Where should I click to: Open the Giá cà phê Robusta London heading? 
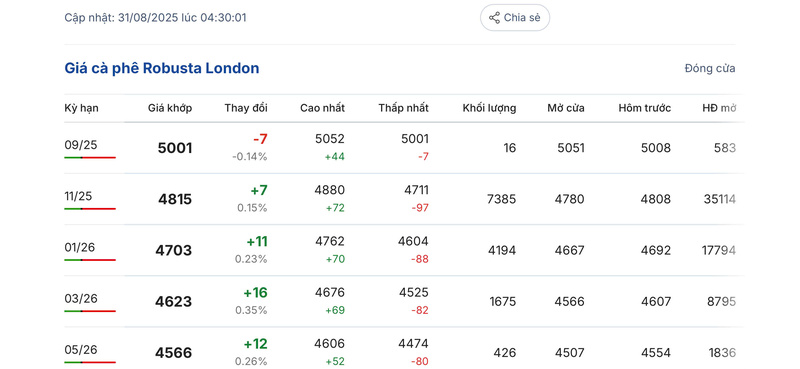162,68
